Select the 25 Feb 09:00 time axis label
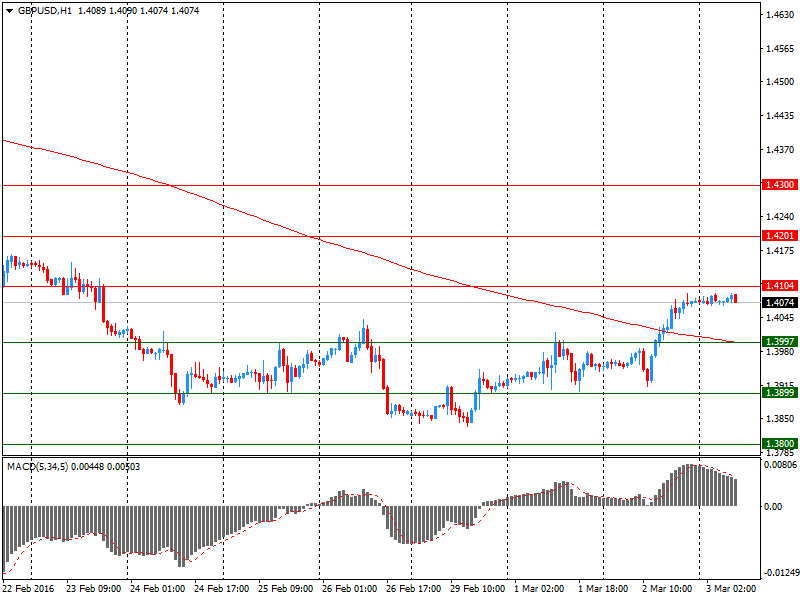This screenshot has width=800, height=600. (x=286, y=589)
